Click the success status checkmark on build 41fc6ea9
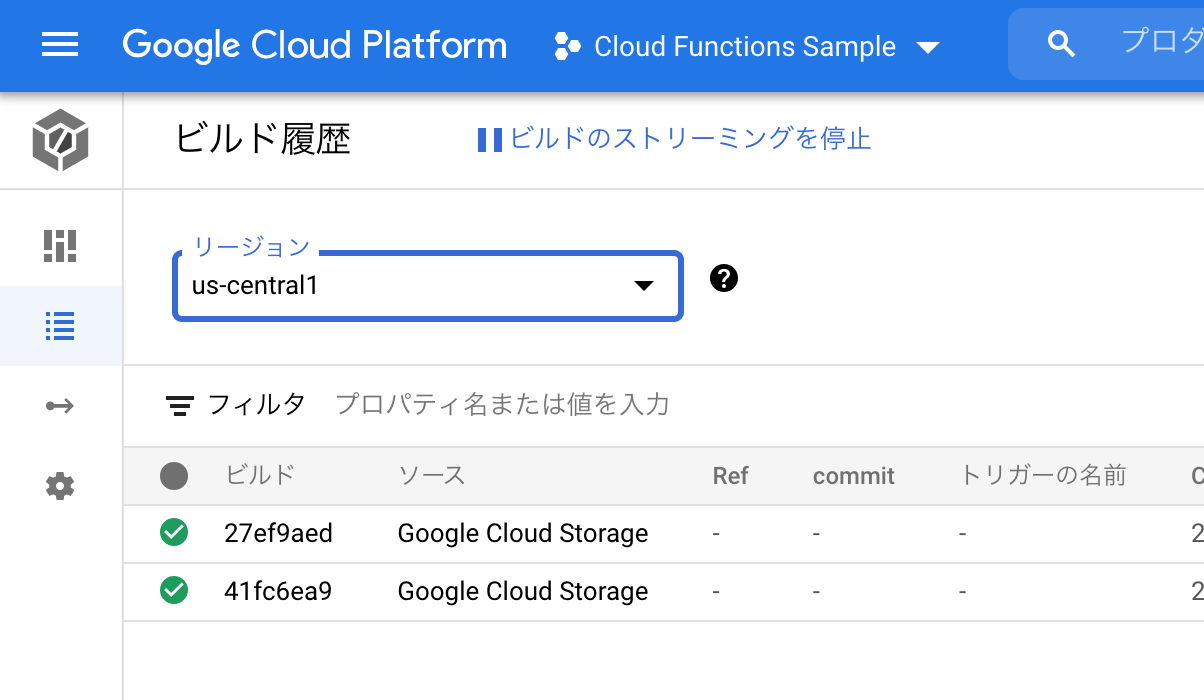Screen dimensions: 1204x700 [173, 591]
